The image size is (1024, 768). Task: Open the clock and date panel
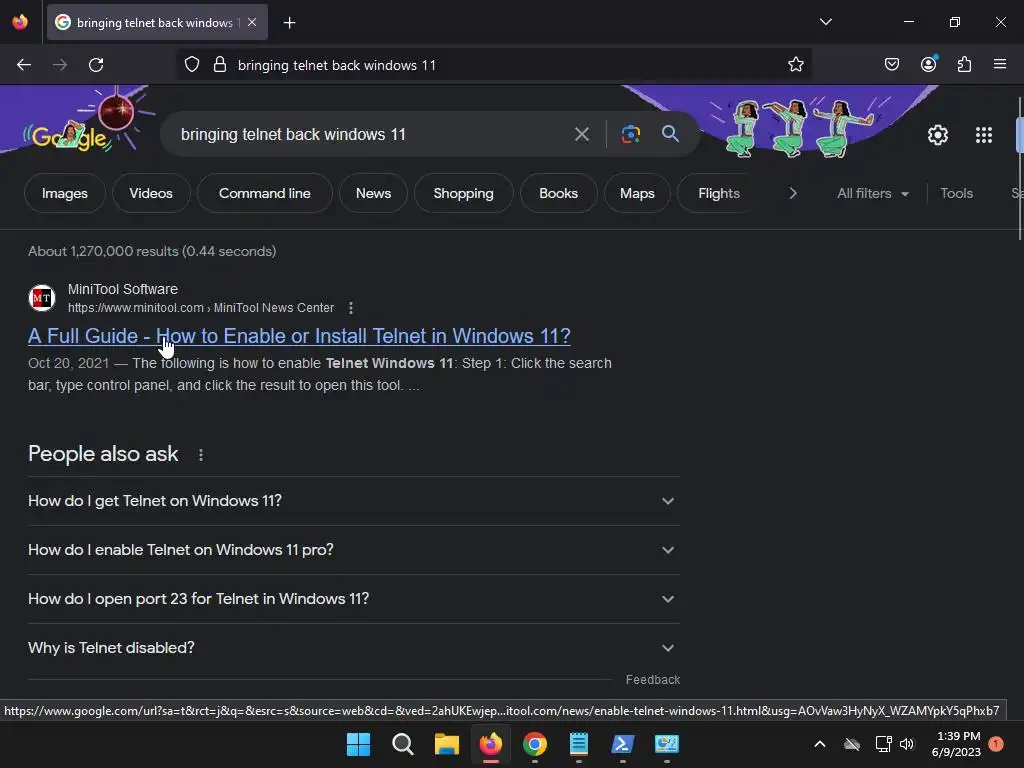(x=957, y=744)
